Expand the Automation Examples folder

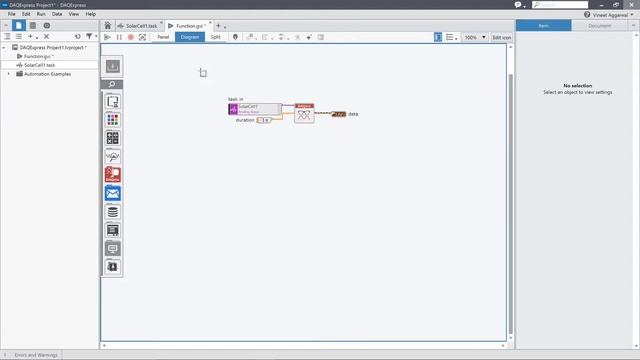point(9,74)
